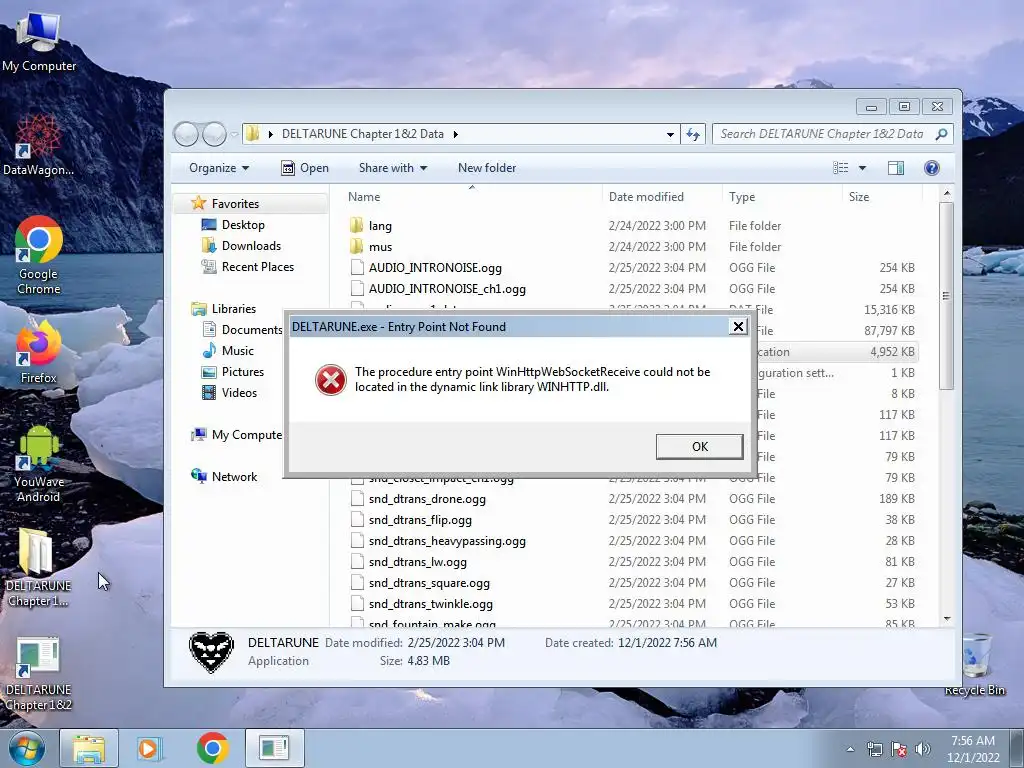Click the file list scroll down arrow
This screenshot has width=1024, height=768.
(947, 618)
